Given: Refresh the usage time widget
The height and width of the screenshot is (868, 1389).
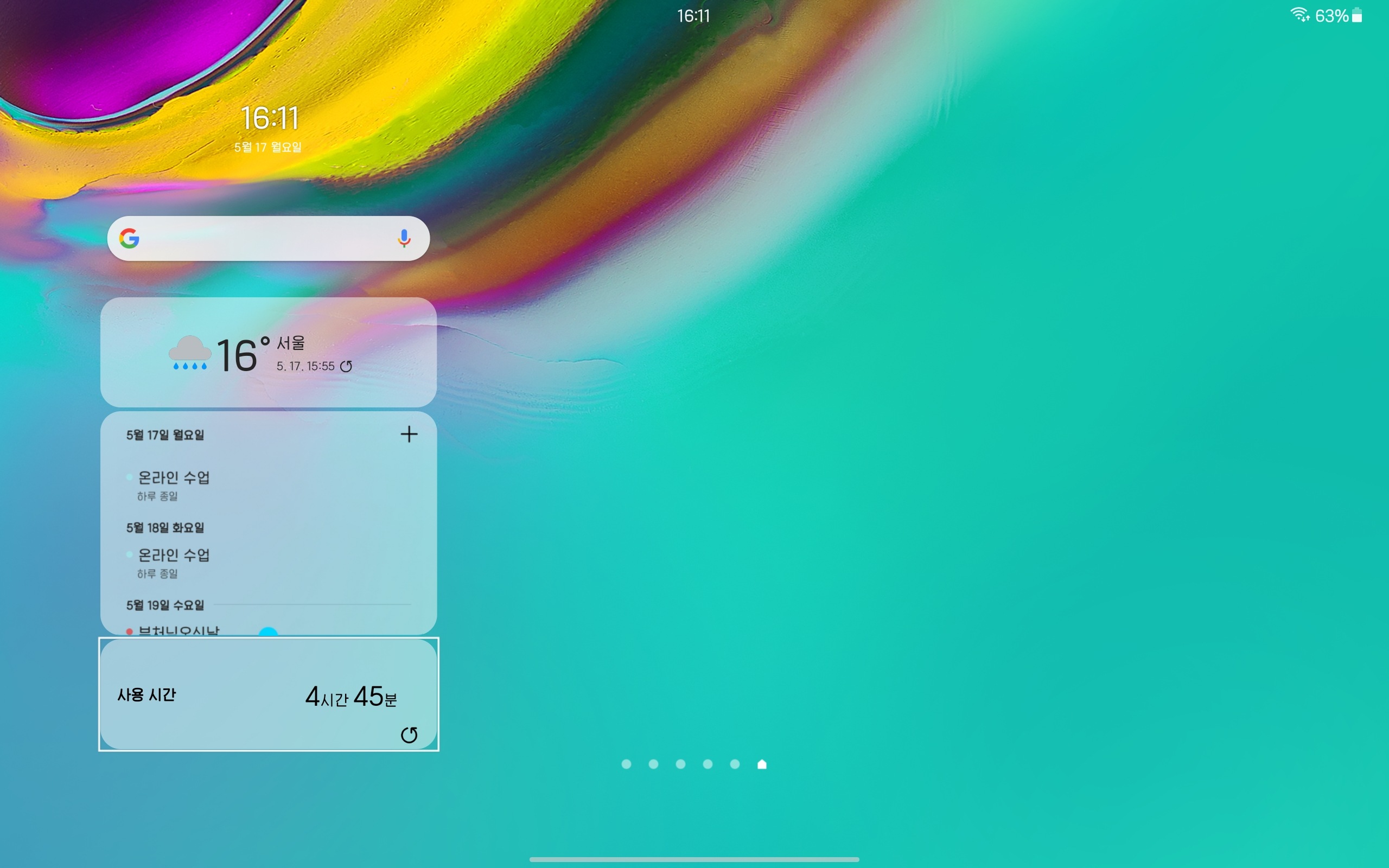Looking at the screenshot, I should [409, 735].
